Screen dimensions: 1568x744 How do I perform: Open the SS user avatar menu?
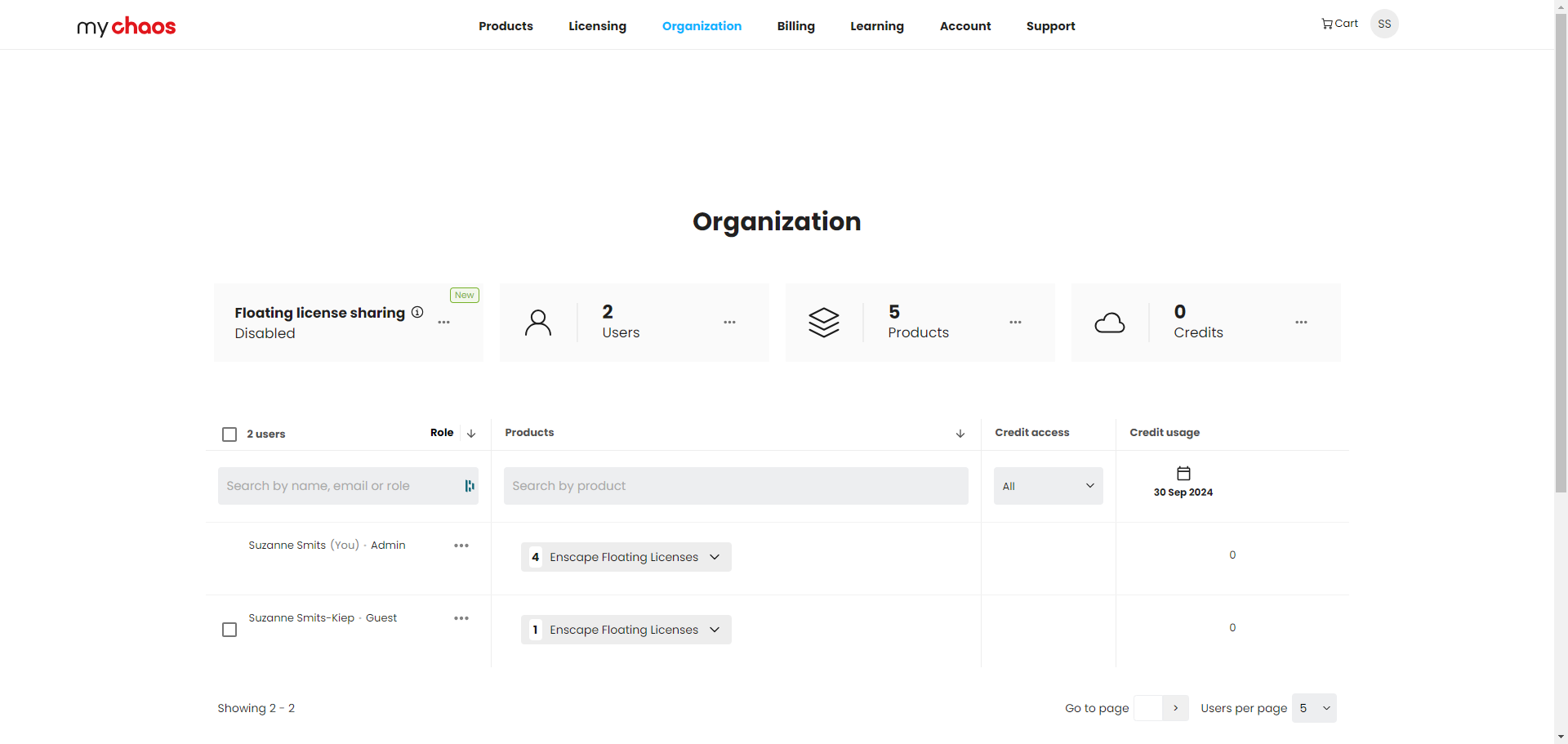pos(1384,24)
